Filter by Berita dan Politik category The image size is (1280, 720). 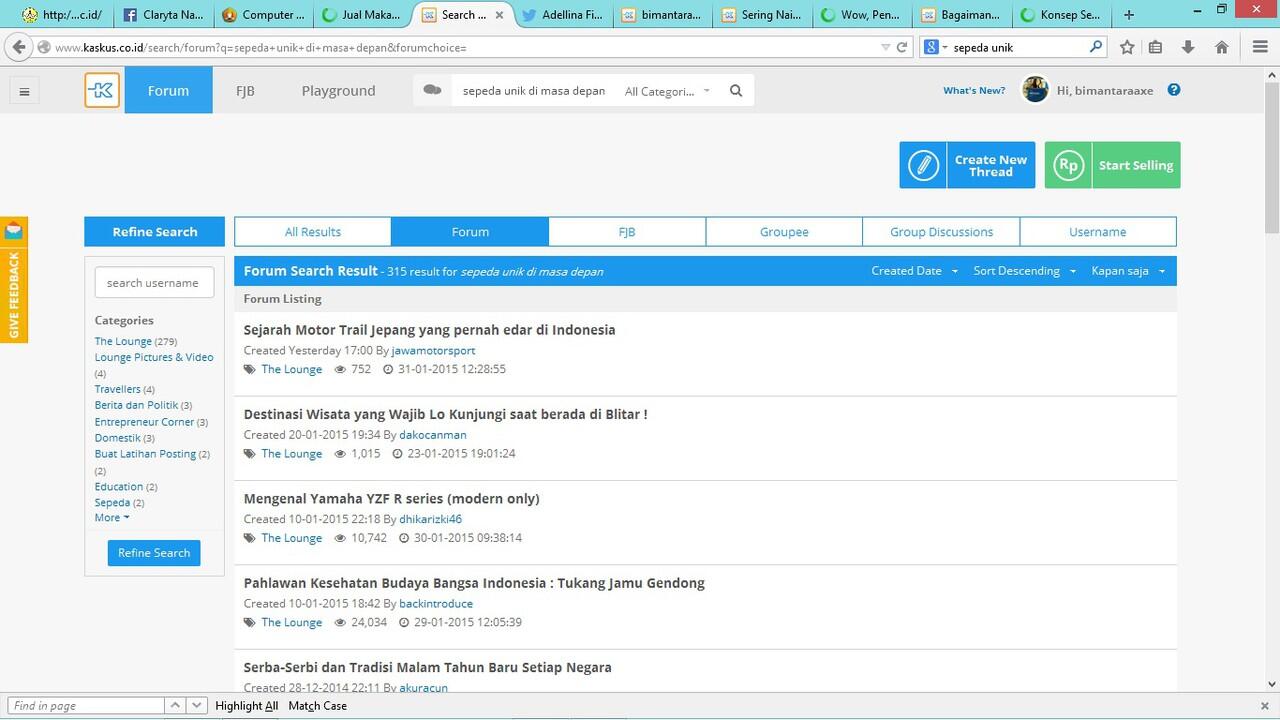point(136,406)
